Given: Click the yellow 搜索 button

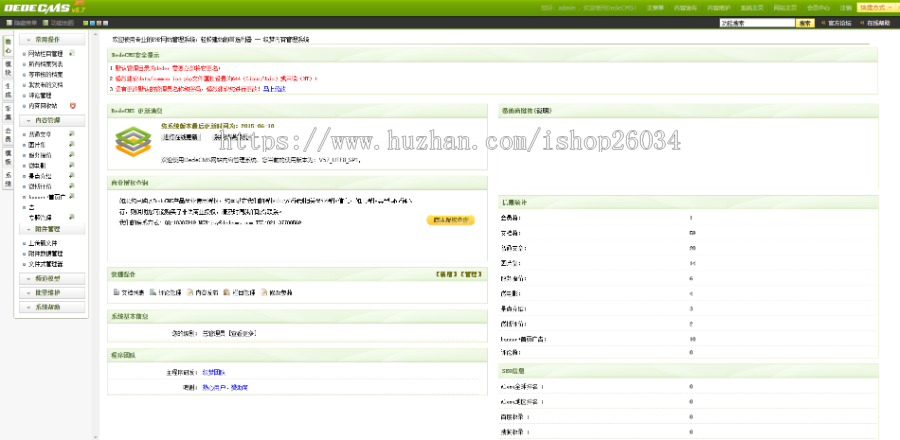Looking at the screenshot, I should [805, 23].
